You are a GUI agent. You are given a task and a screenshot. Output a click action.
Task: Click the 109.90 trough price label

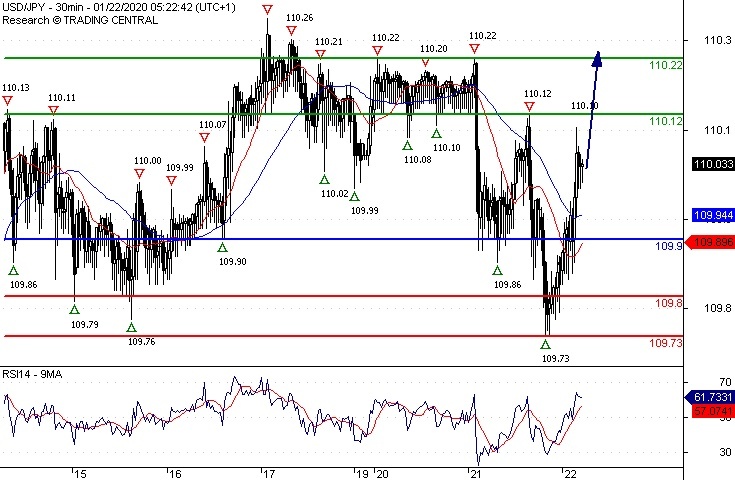(233, 262)
